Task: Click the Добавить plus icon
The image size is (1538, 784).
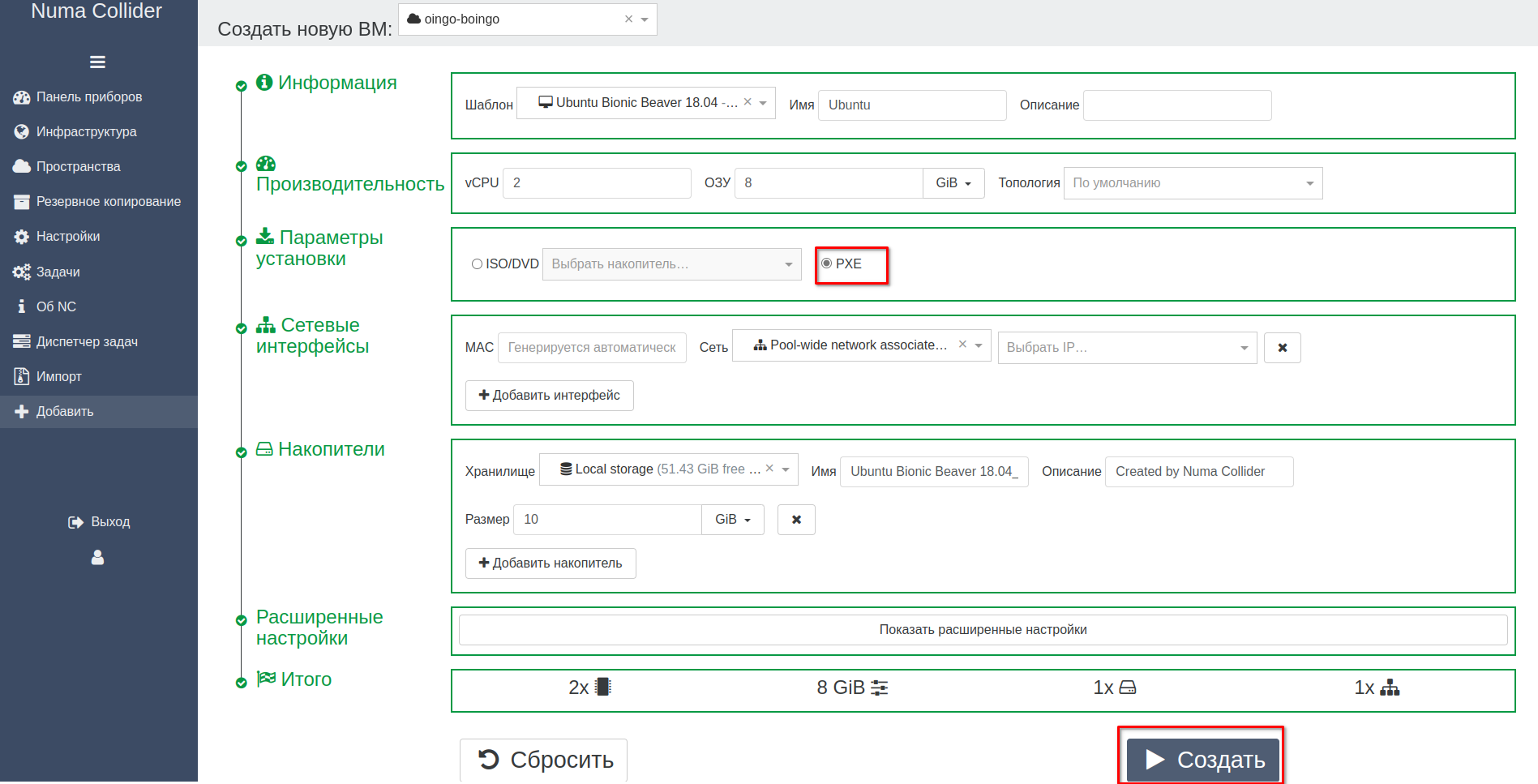Action: (x=22, y=412)
